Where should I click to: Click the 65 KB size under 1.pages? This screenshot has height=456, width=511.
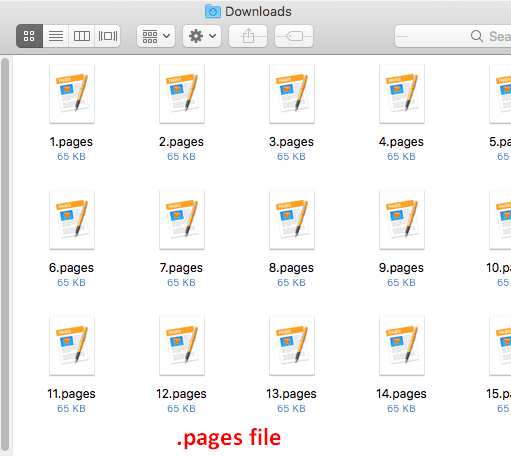point(71,157)
